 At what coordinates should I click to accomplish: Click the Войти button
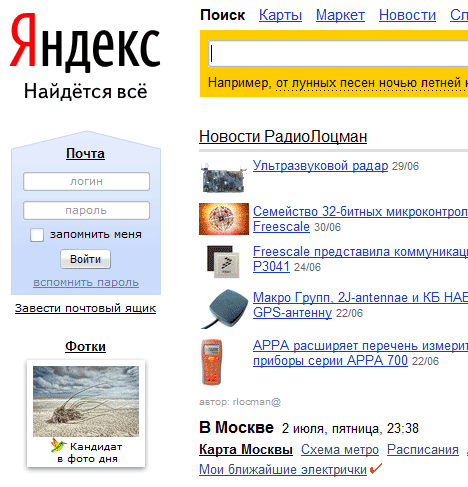click(85, 259)
